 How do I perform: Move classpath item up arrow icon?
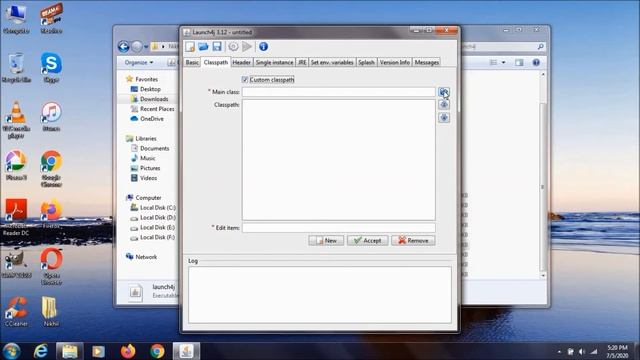point(444,105)
